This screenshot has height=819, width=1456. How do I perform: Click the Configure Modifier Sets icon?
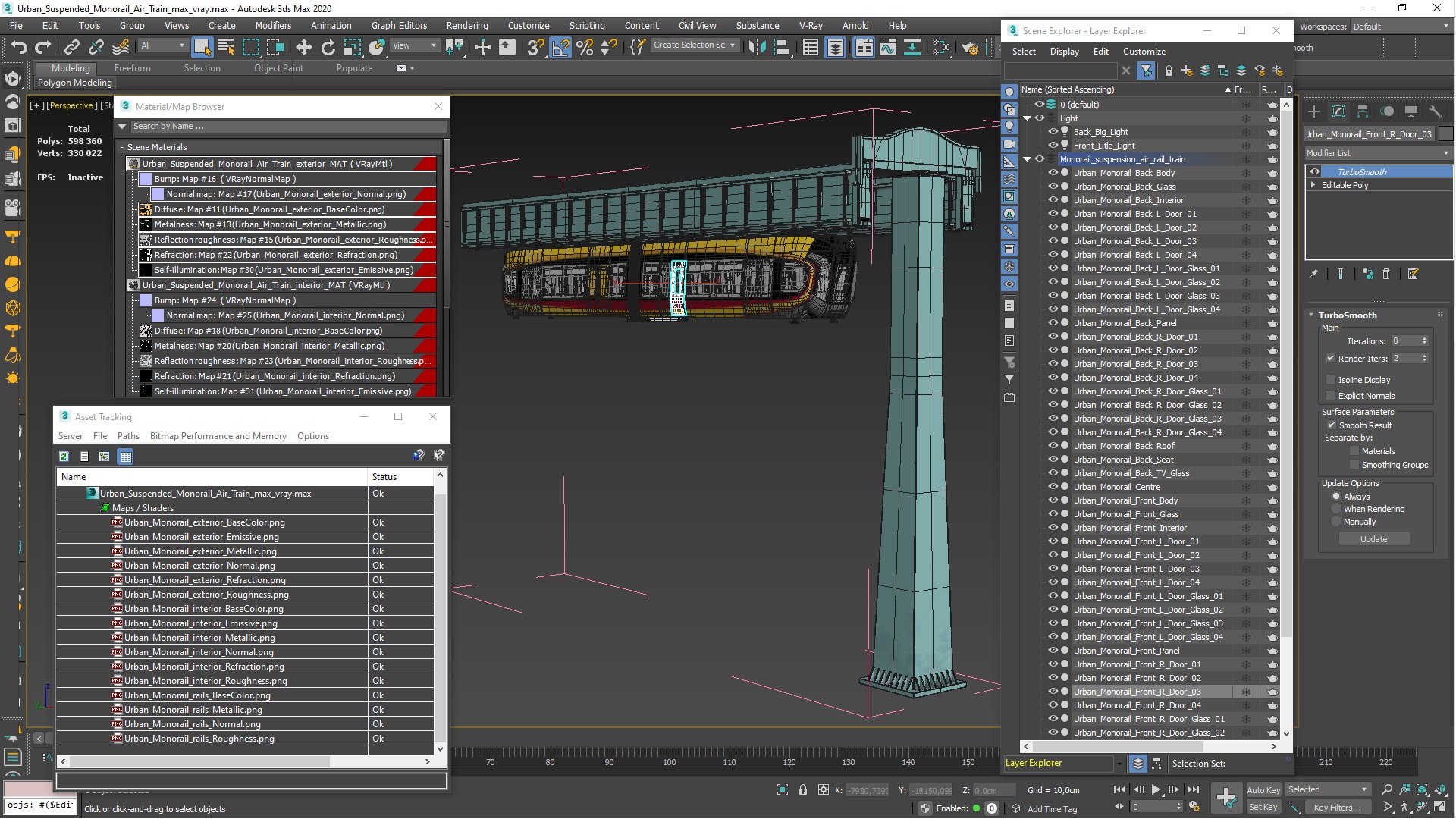tap(1413, 274)
